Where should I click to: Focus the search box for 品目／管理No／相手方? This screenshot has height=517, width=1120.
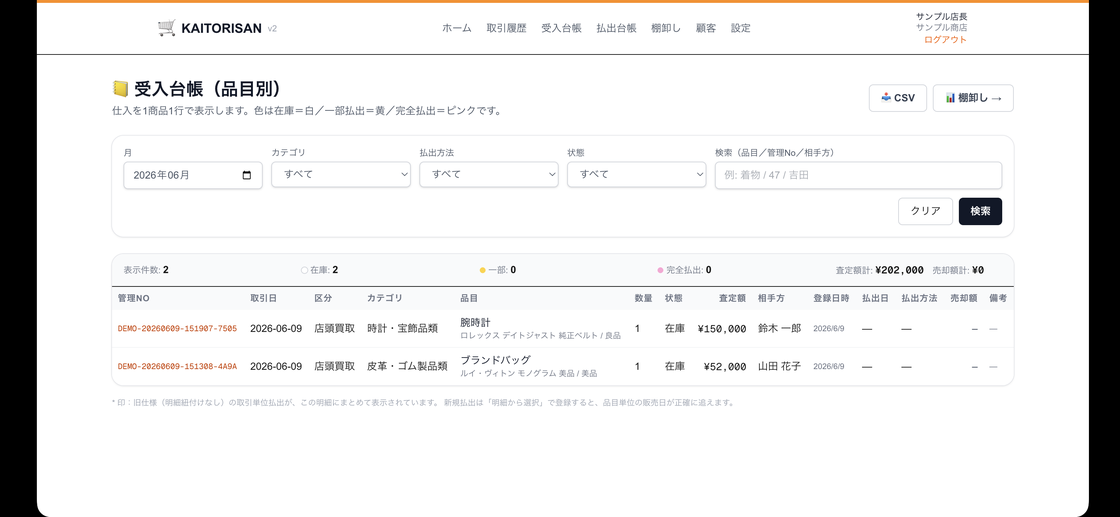pos(858,175)
